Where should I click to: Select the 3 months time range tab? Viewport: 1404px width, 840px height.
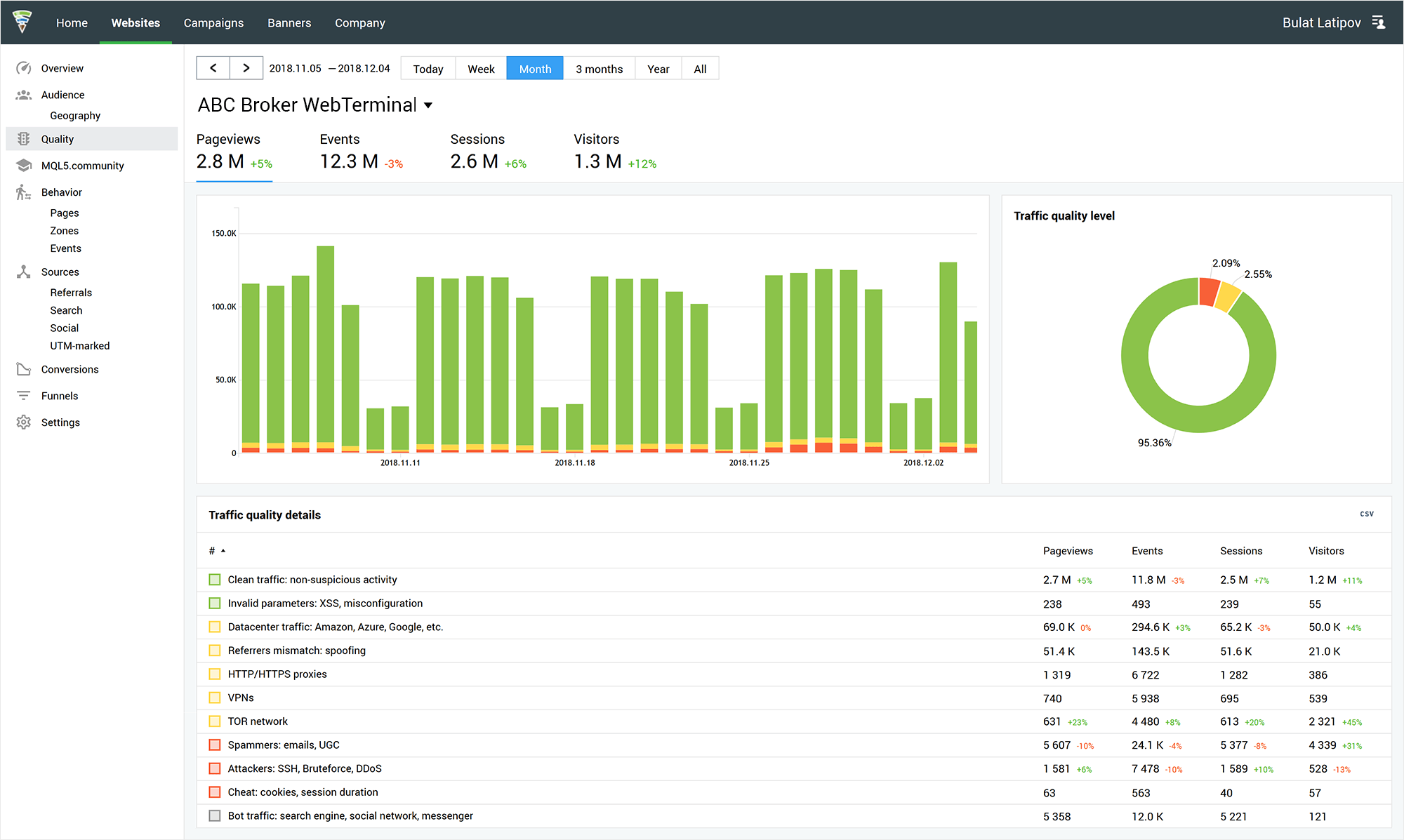599,68
